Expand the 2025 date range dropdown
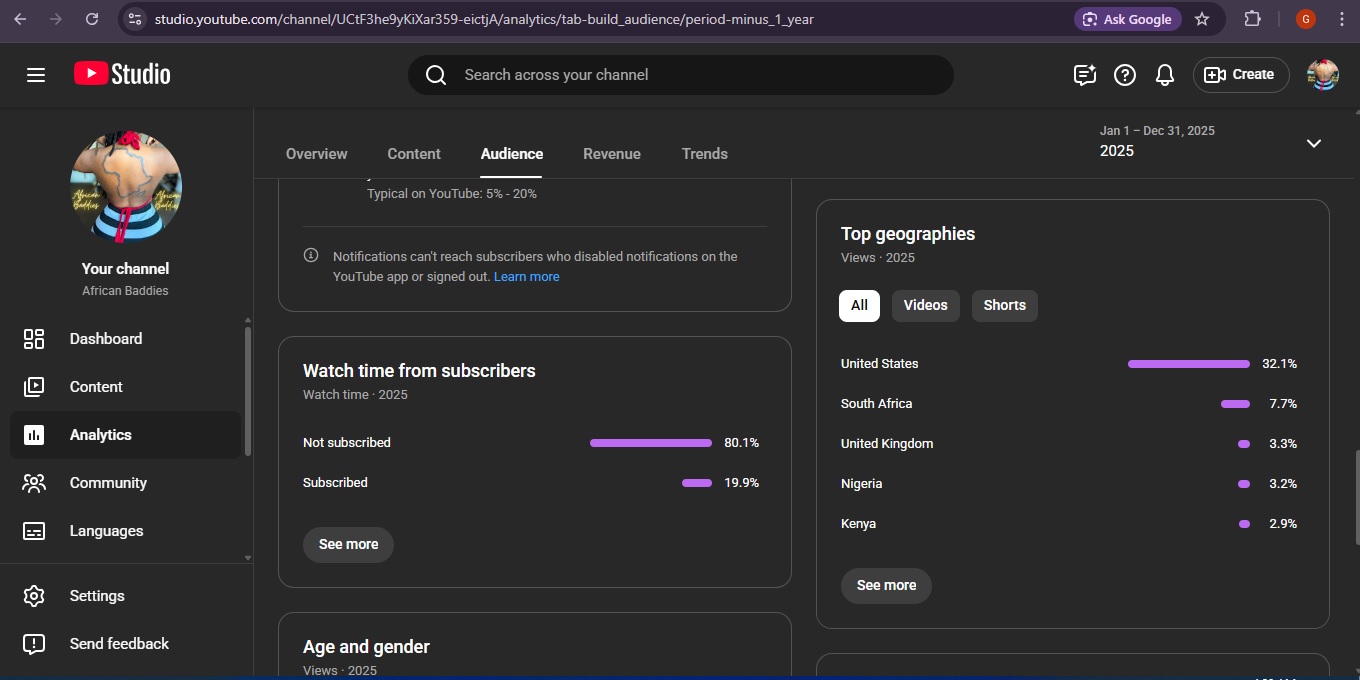The height and width of the screenshot is (680, 1360). [x=1313, y=143]
